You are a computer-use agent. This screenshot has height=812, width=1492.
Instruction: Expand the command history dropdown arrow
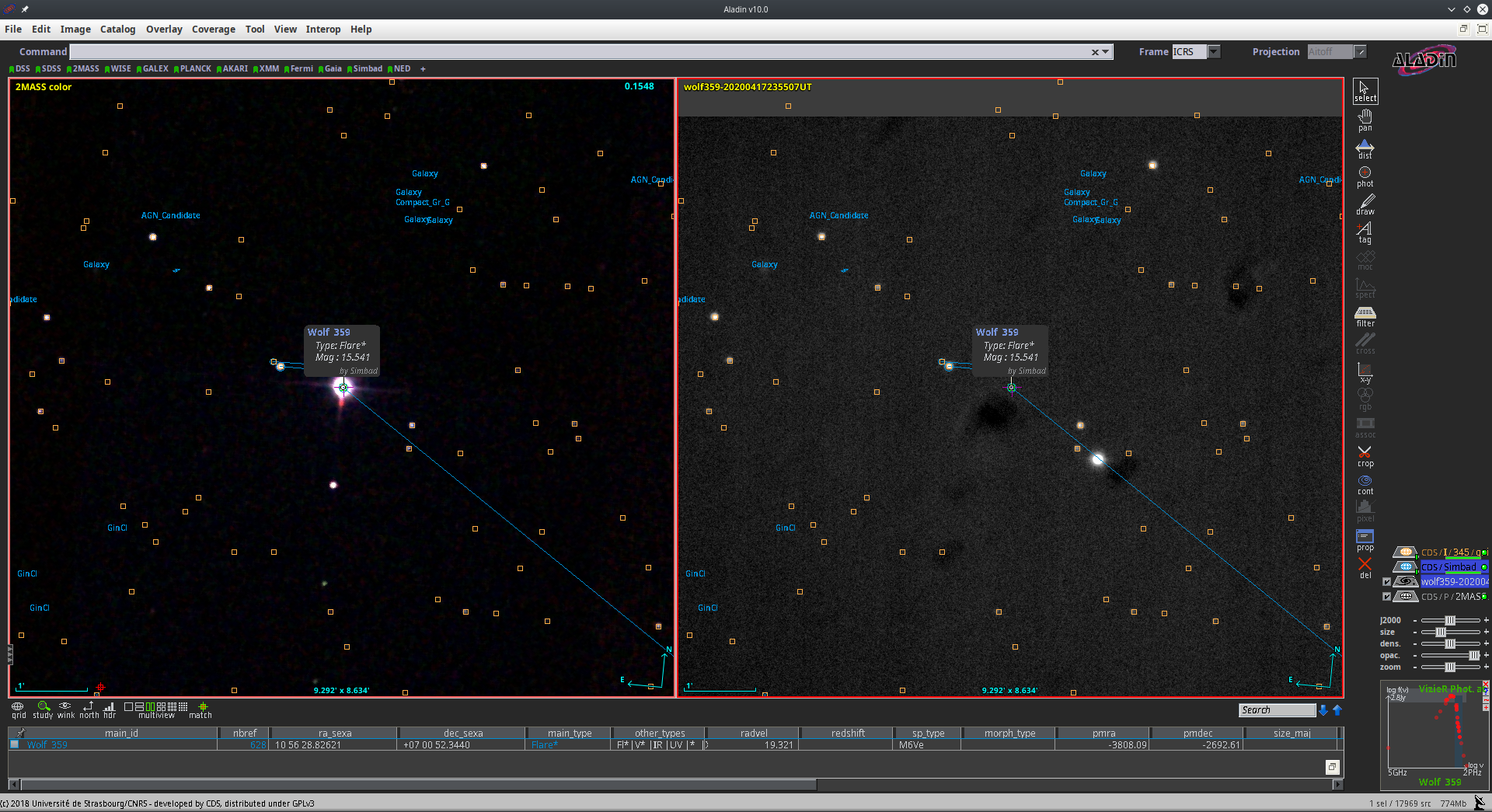pyautogui.click(x=1106, y=52)
